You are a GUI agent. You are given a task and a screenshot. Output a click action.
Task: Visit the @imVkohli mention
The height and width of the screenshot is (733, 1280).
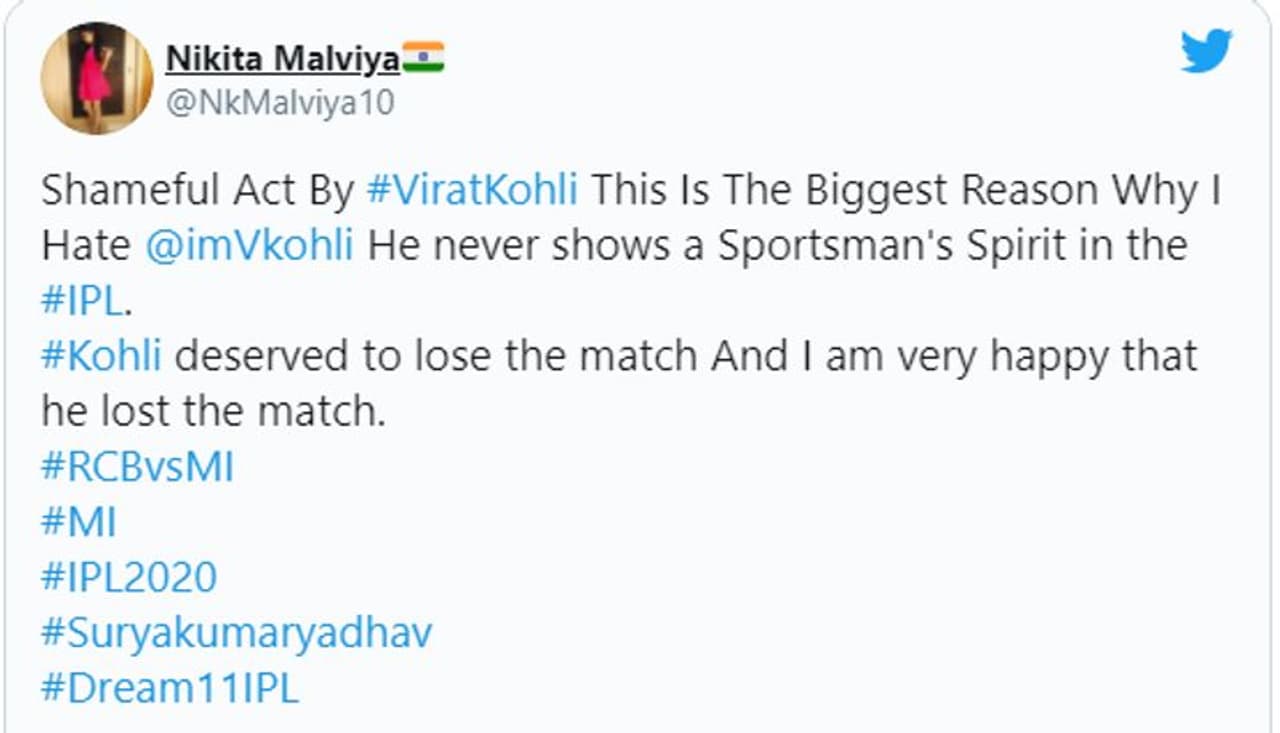(x=249, y=246)
